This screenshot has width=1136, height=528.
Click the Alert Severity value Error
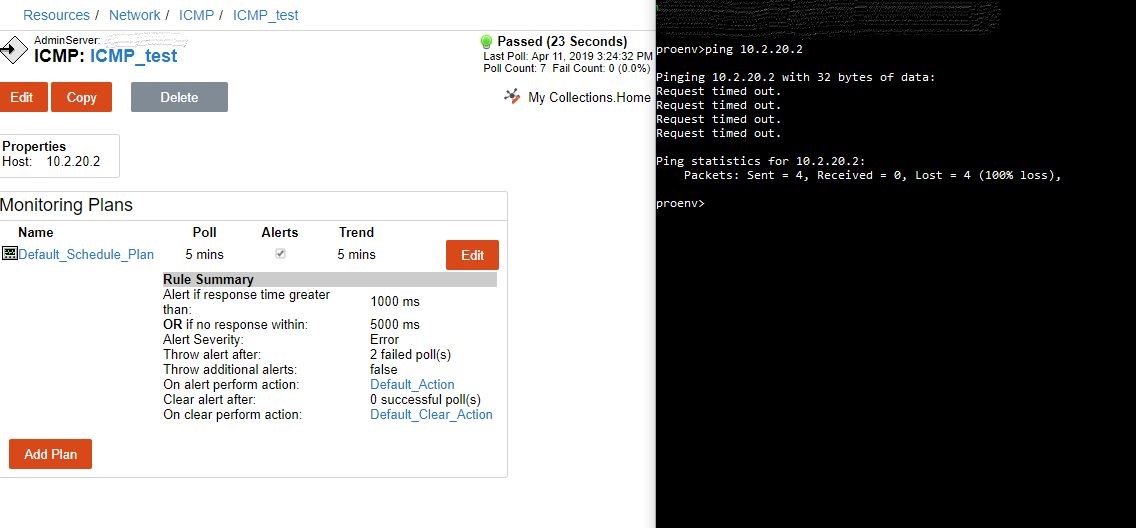pos(385,340)
